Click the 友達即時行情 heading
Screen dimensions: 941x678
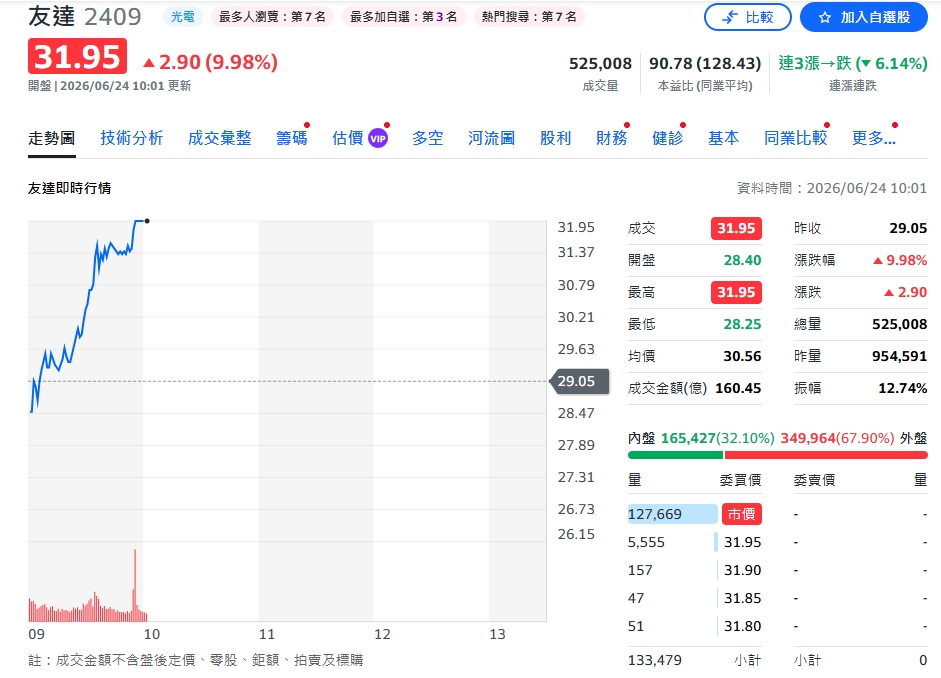tap(70, 188)
